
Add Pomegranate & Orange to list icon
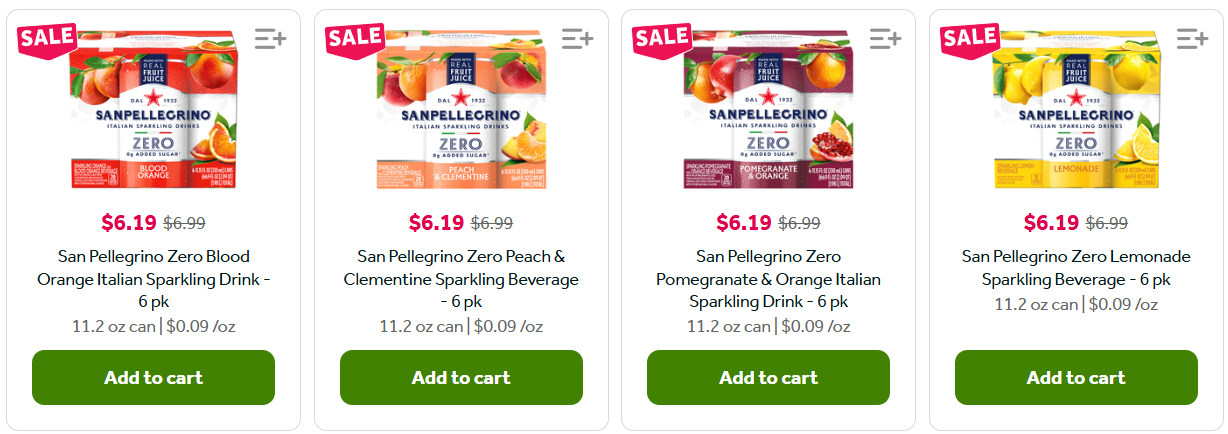(x=885, y=39)
